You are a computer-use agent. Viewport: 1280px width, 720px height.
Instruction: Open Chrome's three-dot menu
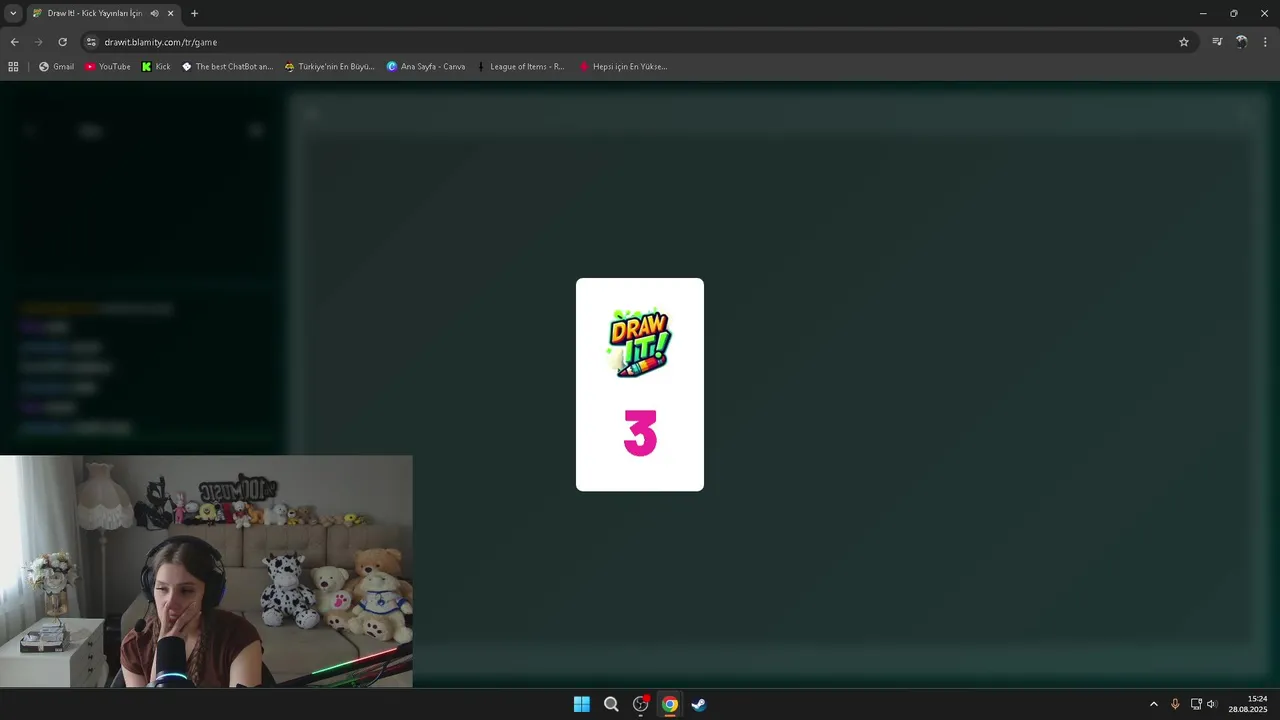pyautogui.click(x=1266, y=42)
